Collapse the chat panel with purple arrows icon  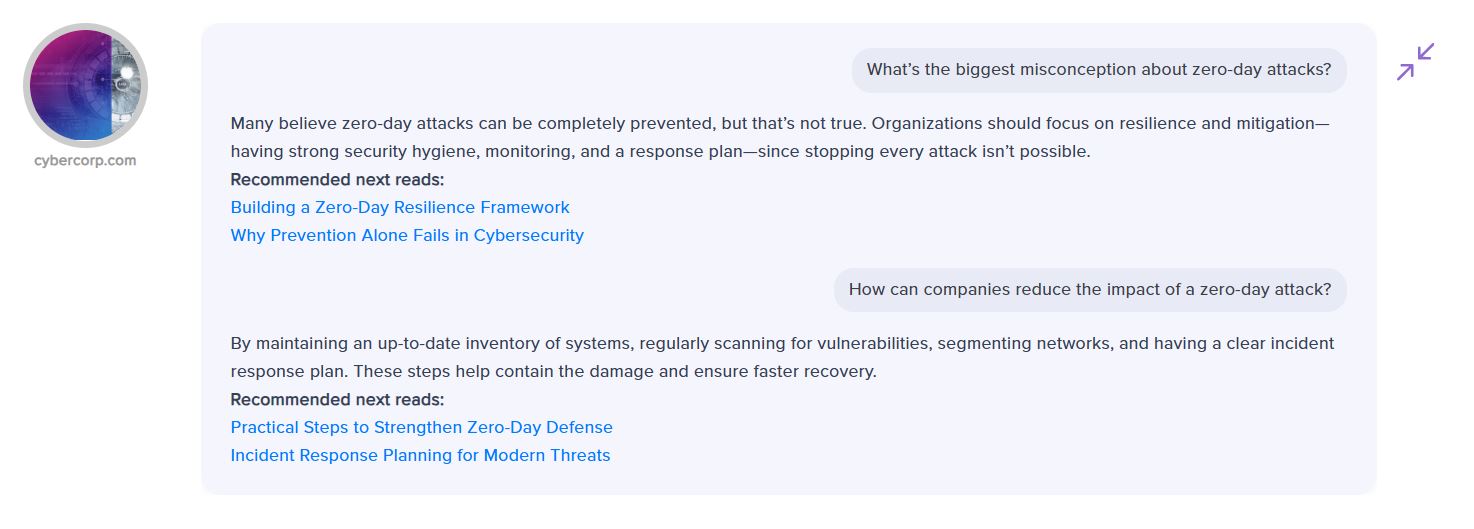click(x=1415, y=61)
